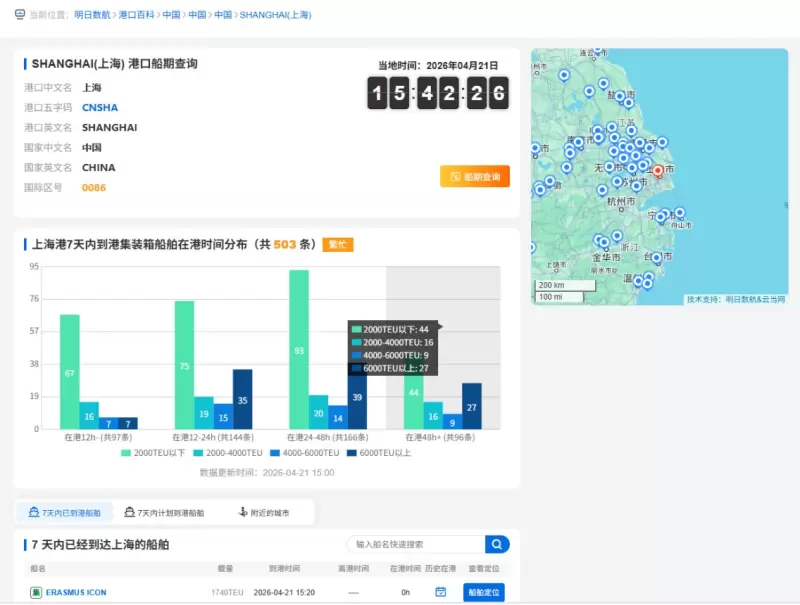Click the green ship icon beside ERASMUS ICON
The height and width of the screenshot is (605, 800).
35,590
